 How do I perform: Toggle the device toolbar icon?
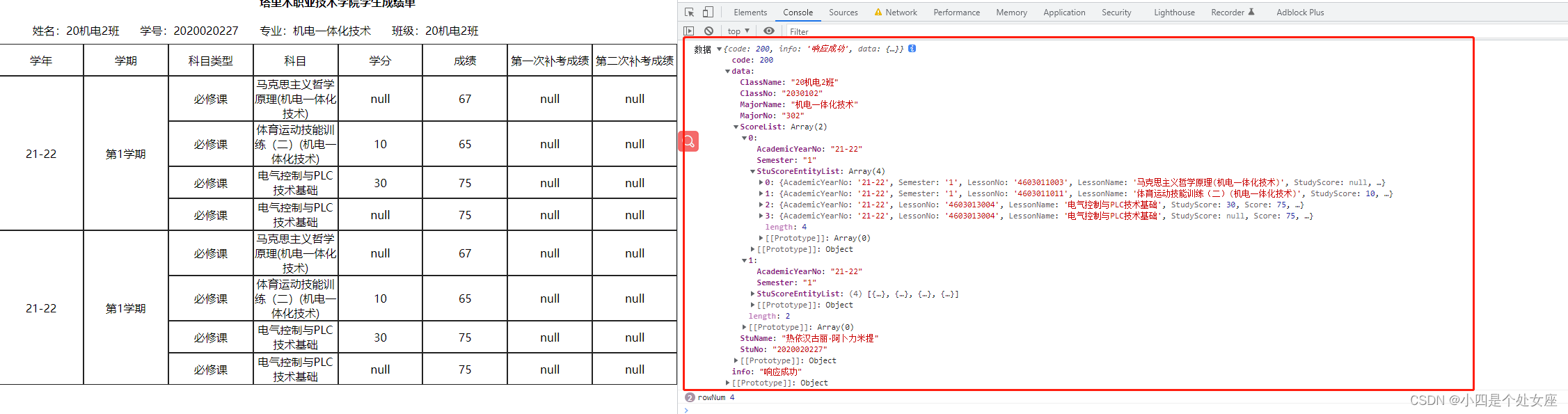tap(707, 12)
